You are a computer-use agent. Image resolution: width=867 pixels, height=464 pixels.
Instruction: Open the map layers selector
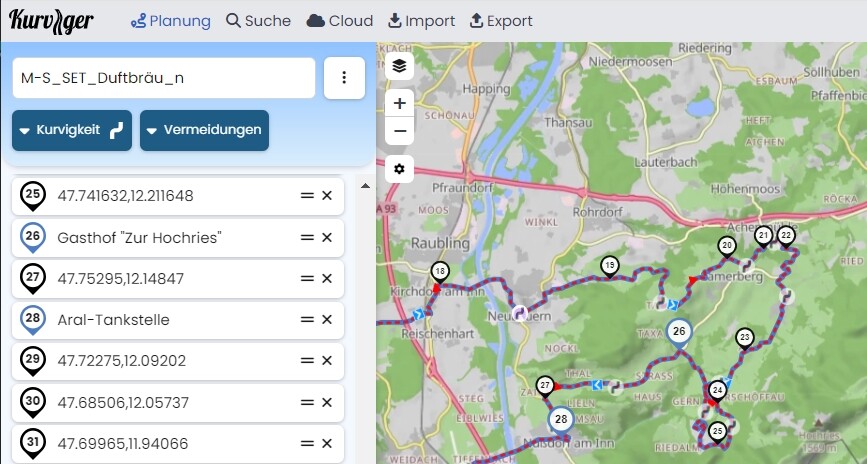(399, 66)
